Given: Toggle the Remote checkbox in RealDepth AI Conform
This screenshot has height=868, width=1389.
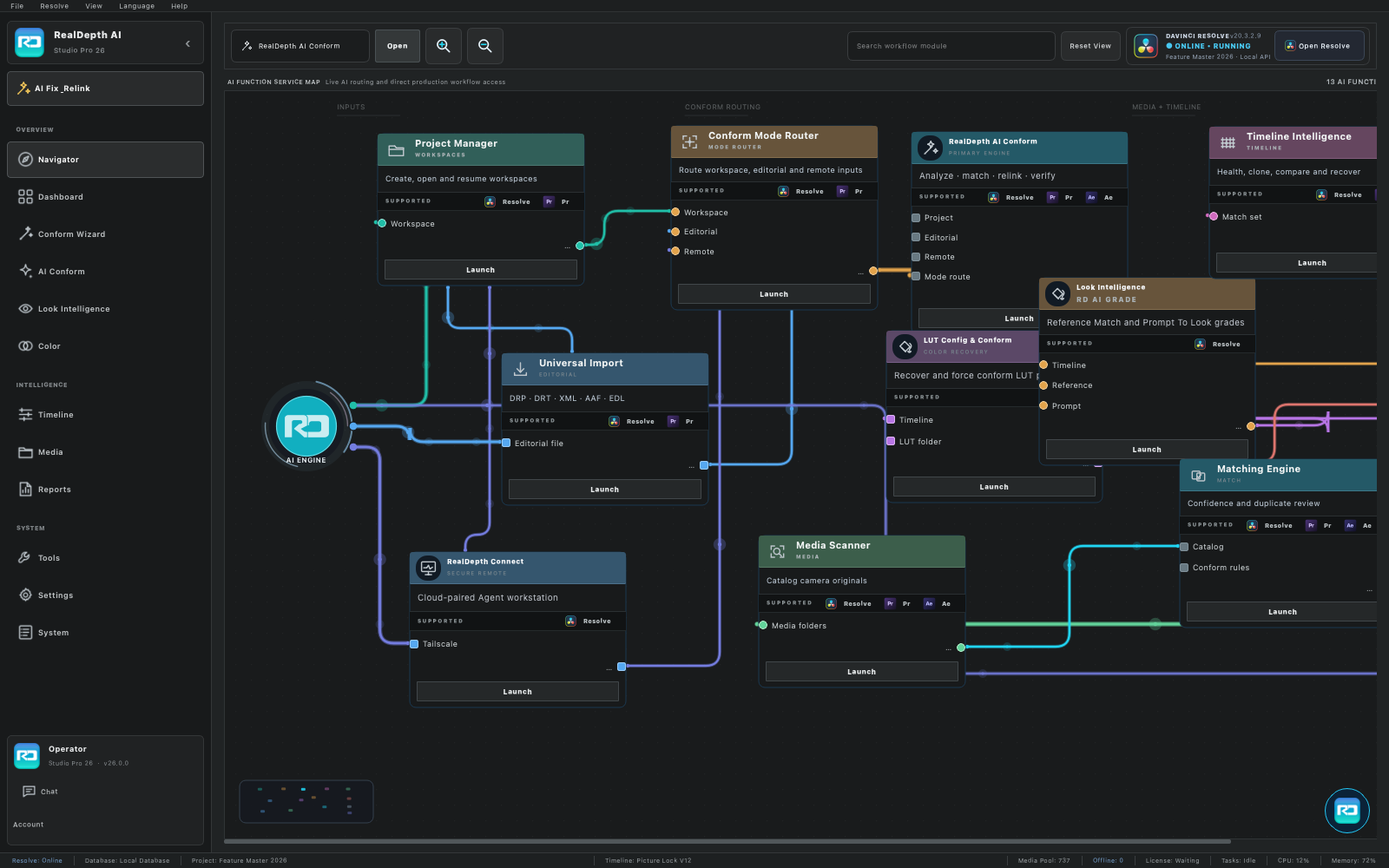Looking at the screenshot, I should [x=916, y=257].
